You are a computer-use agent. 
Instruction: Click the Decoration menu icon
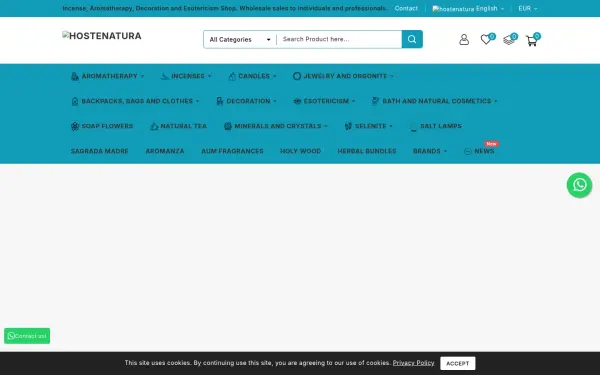(x=220, y=101)
